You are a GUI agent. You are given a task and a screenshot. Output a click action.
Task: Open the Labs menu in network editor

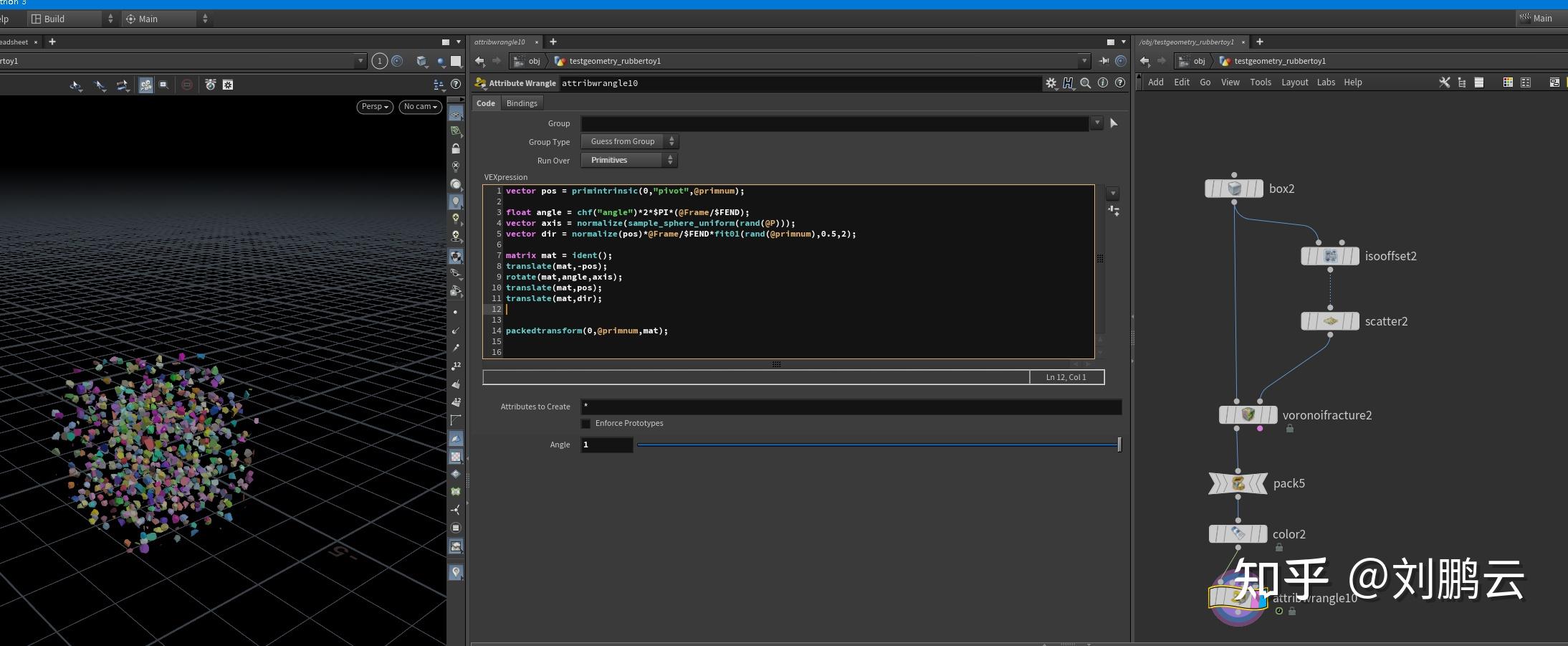point(1326,82)
